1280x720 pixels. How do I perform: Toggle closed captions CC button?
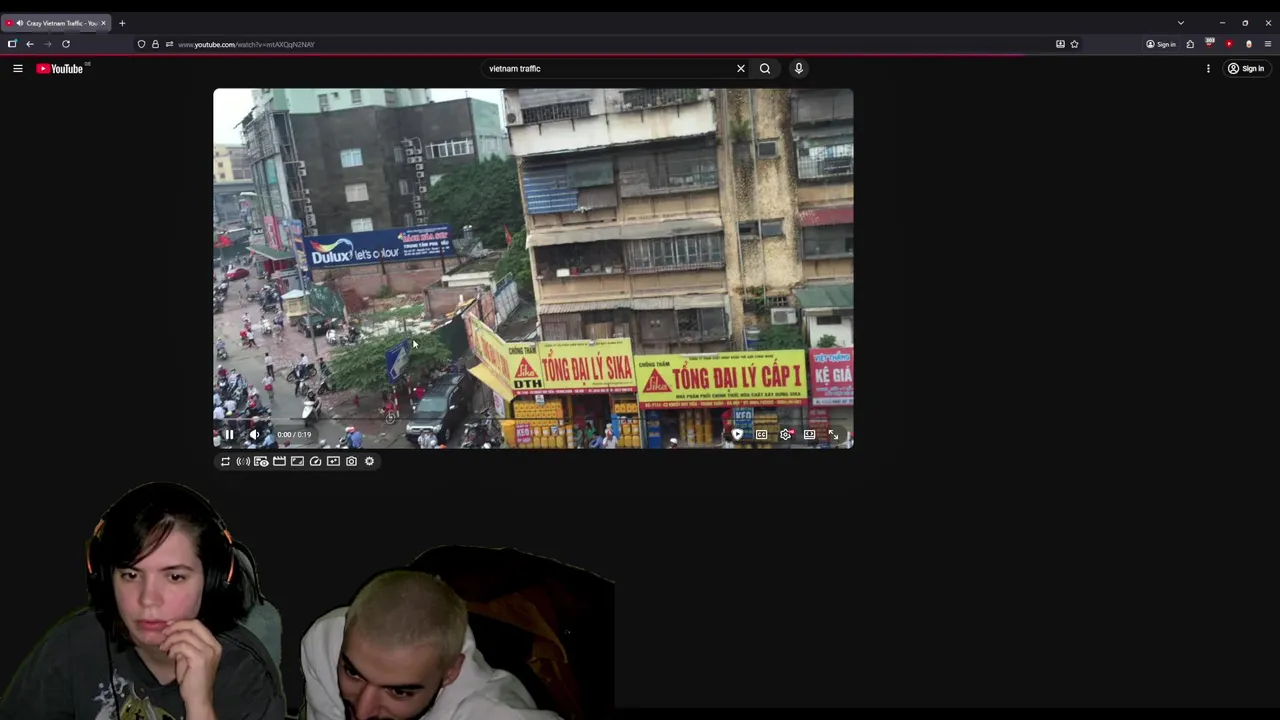[761, 434]
